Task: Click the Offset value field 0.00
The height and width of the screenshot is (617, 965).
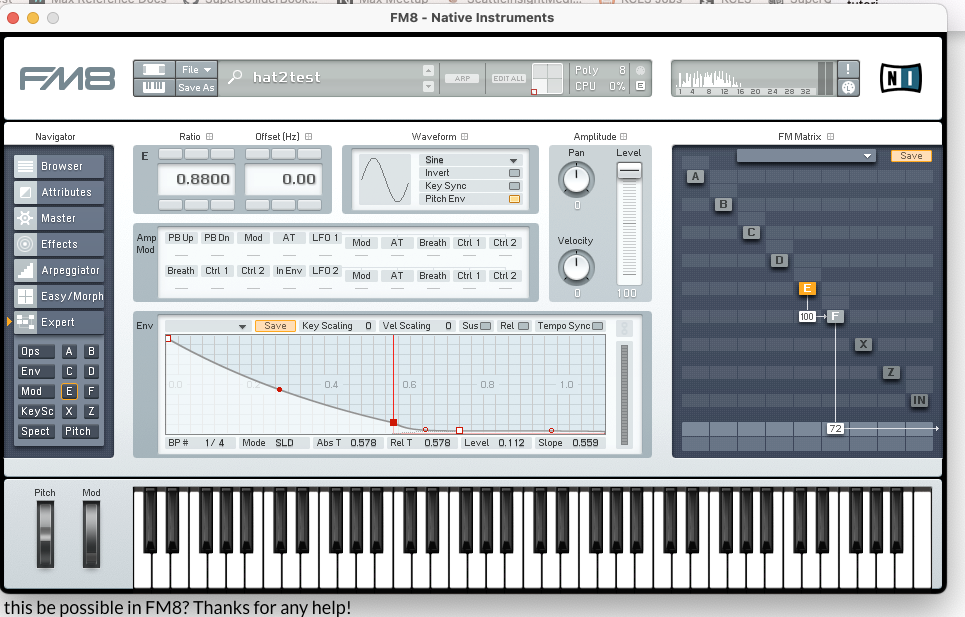Action: click(x=283, y=179)
